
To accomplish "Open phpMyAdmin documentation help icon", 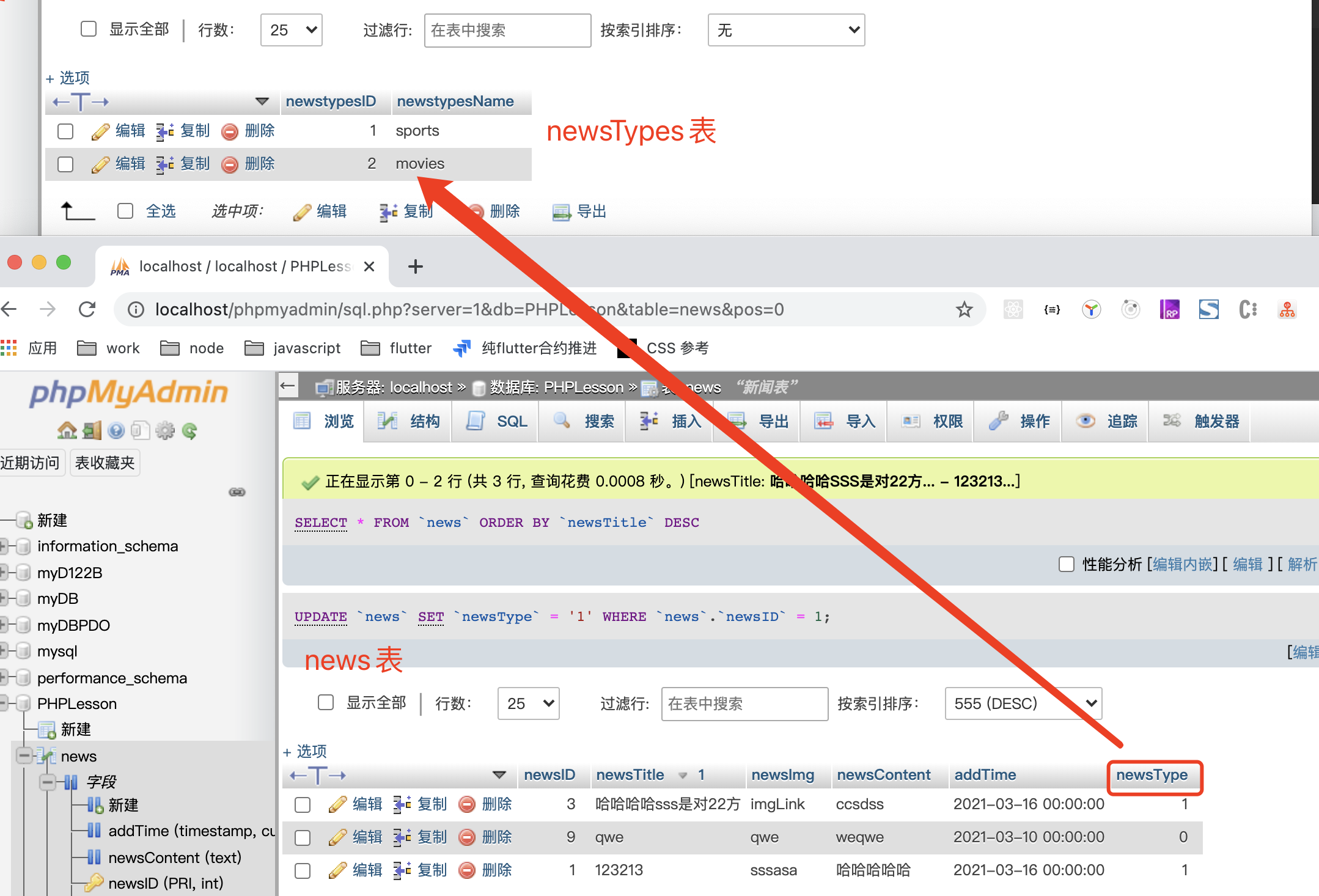I will 116,431.
